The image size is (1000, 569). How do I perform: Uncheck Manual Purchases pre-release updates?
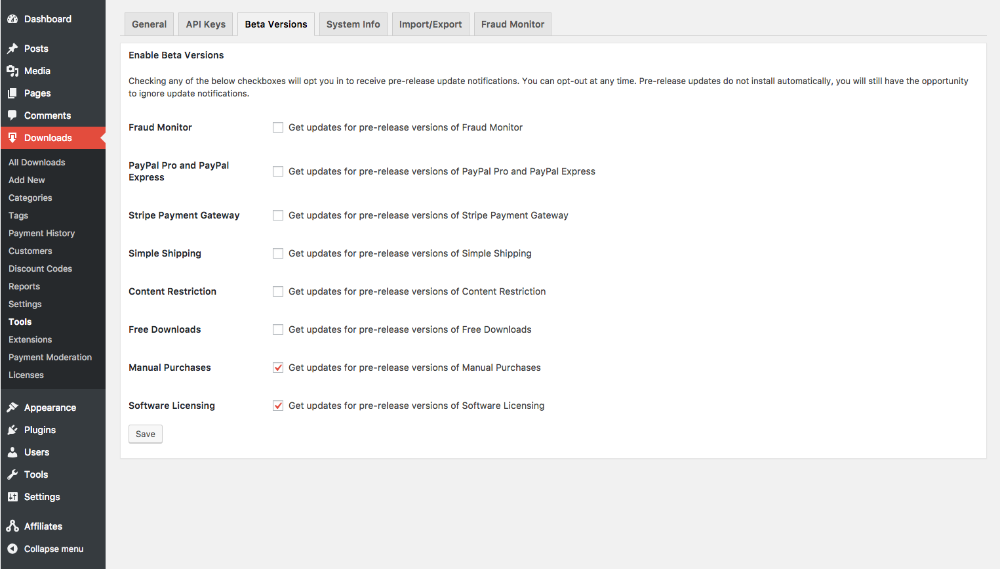[x=278, y=368]
